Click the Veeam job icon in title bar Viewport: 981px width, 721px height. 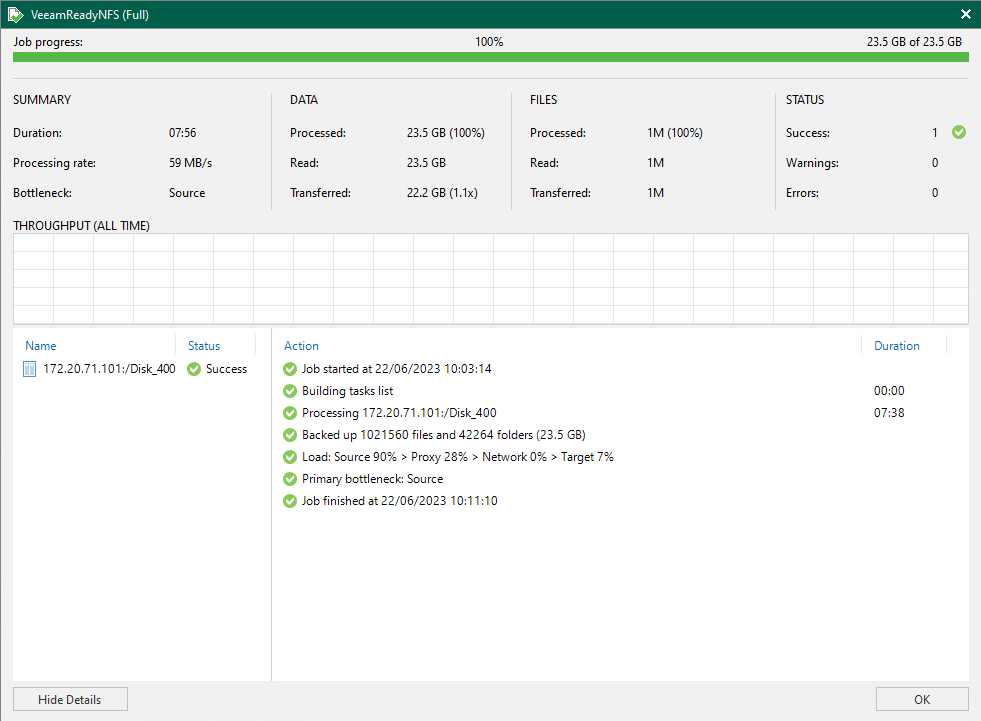pos(15,14)
